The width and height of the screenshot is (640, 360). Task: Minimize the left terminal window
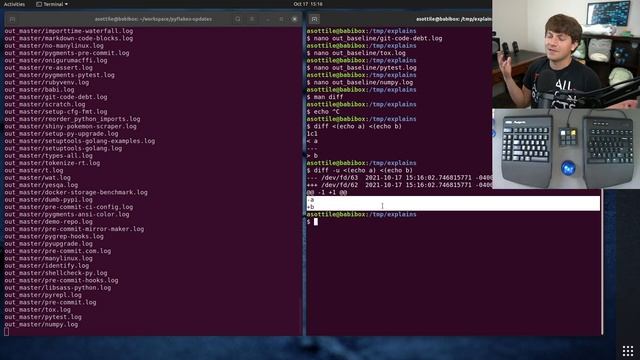[268, 19]
